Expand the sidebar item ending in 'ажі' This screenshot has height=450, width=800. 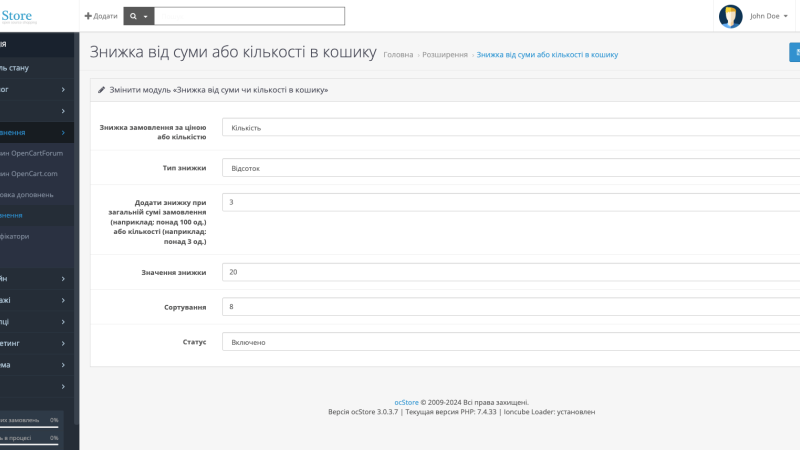tap(37, 300)
